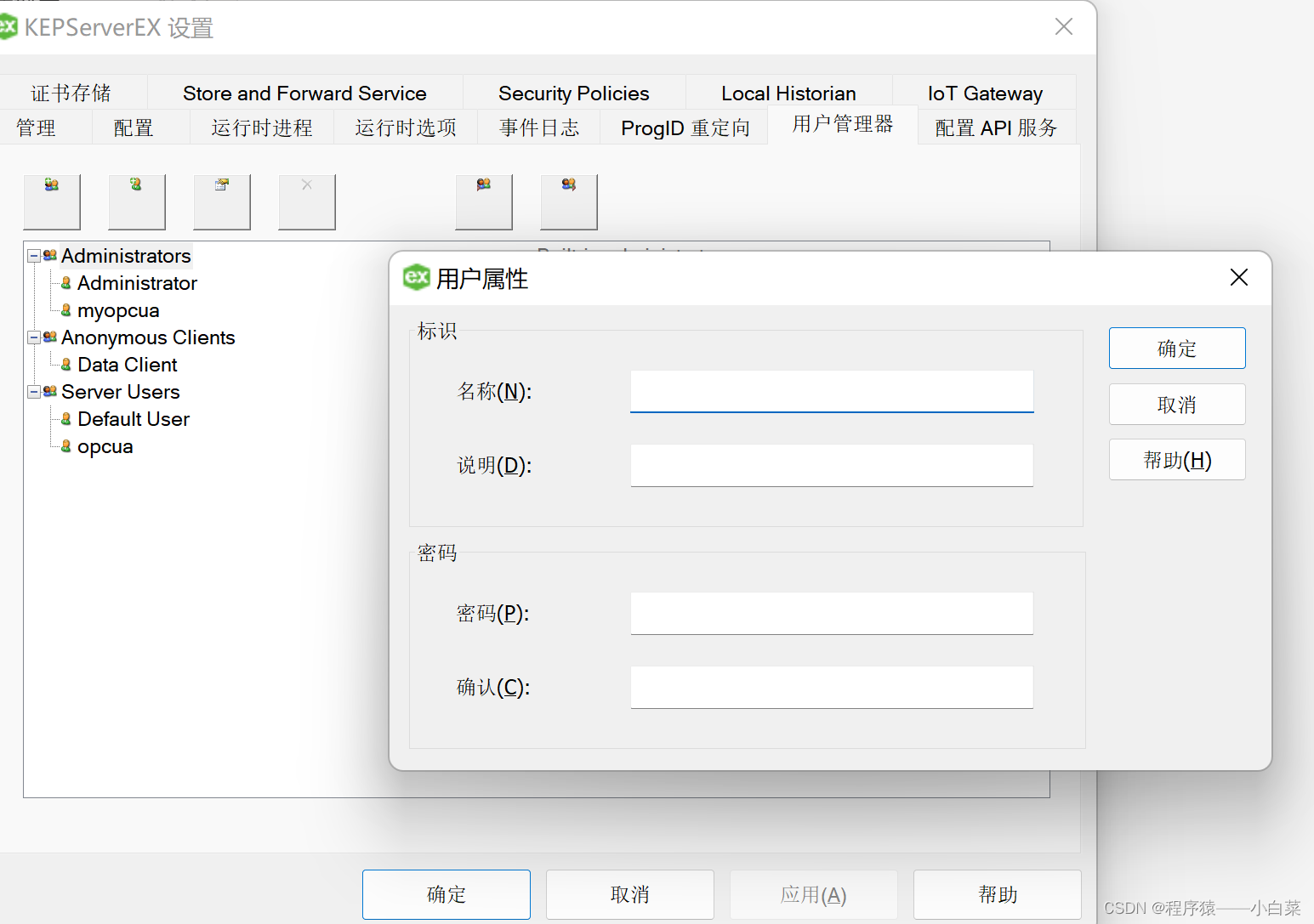This screenshot has height=924, width=1314.
Task: Collapse the Anonymous Clients group node
Action: tap(34, 337)
